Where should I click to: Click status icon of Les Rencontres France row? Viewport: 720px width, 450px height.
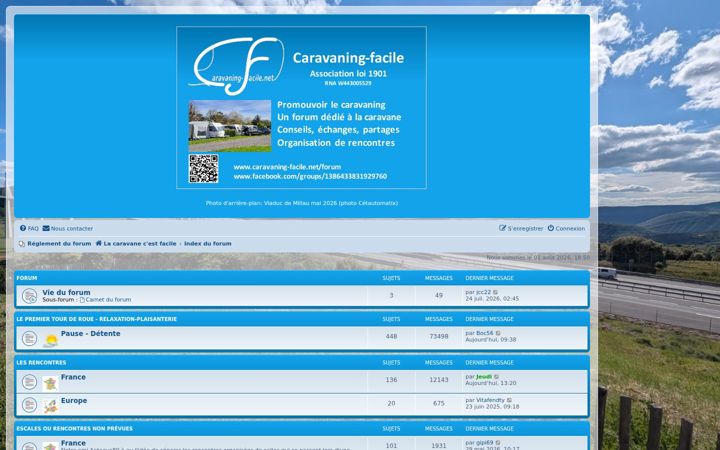click(x=29, y=382)
